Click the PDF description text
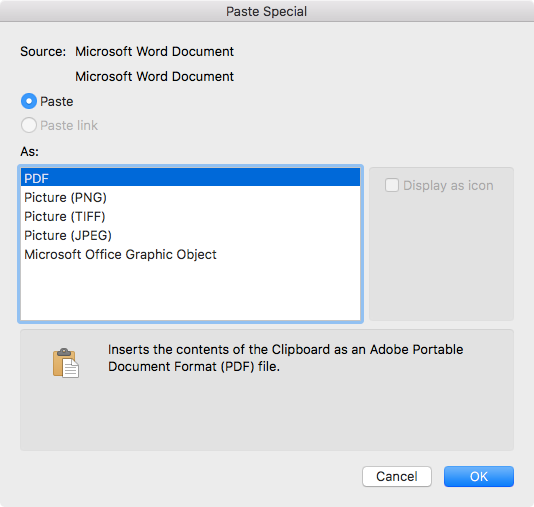This screenshot has width=534, height=507. pyautogui.click(x=285, y=358)
